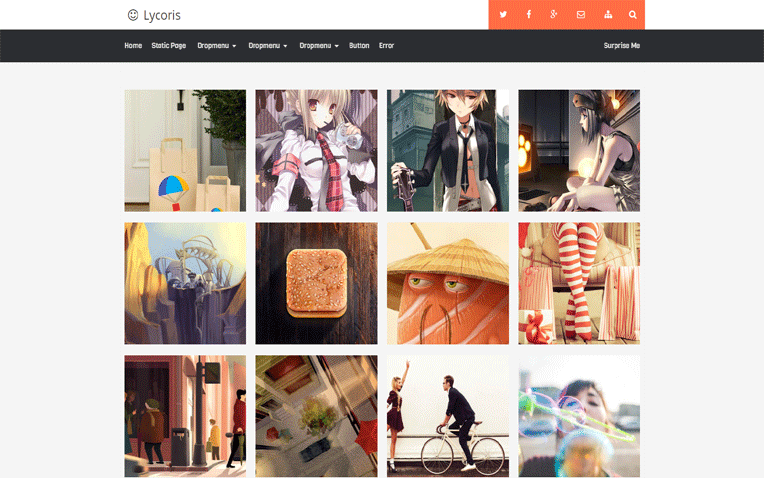Viewport: 764px width, 478px height.
Task: Open the illustrated street scene thumbnail
Action: tap(185, 416)
